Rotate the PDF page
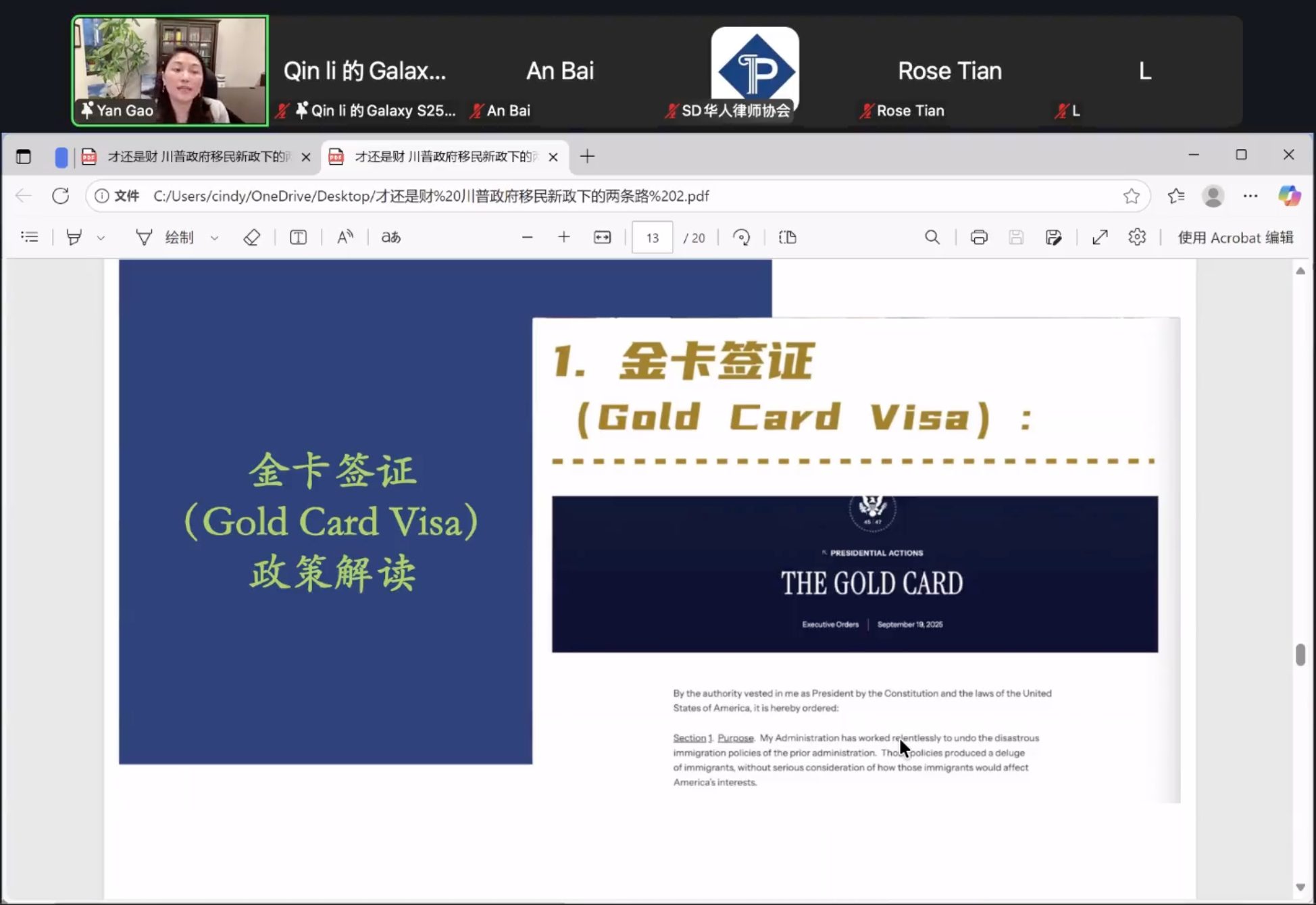This screenshot has height=905, width=1316. tap(741, 237)
